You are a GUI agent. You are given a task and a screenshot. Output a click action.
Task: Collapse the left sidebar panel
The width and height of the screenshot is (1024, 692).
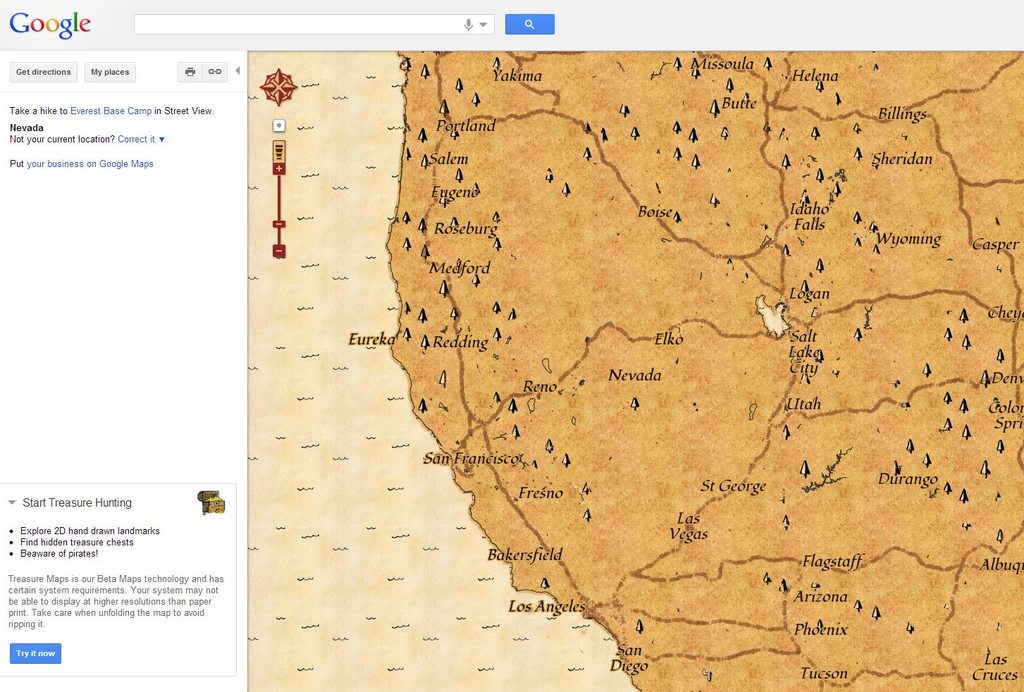pyautogui.click(x=237, y=71)
